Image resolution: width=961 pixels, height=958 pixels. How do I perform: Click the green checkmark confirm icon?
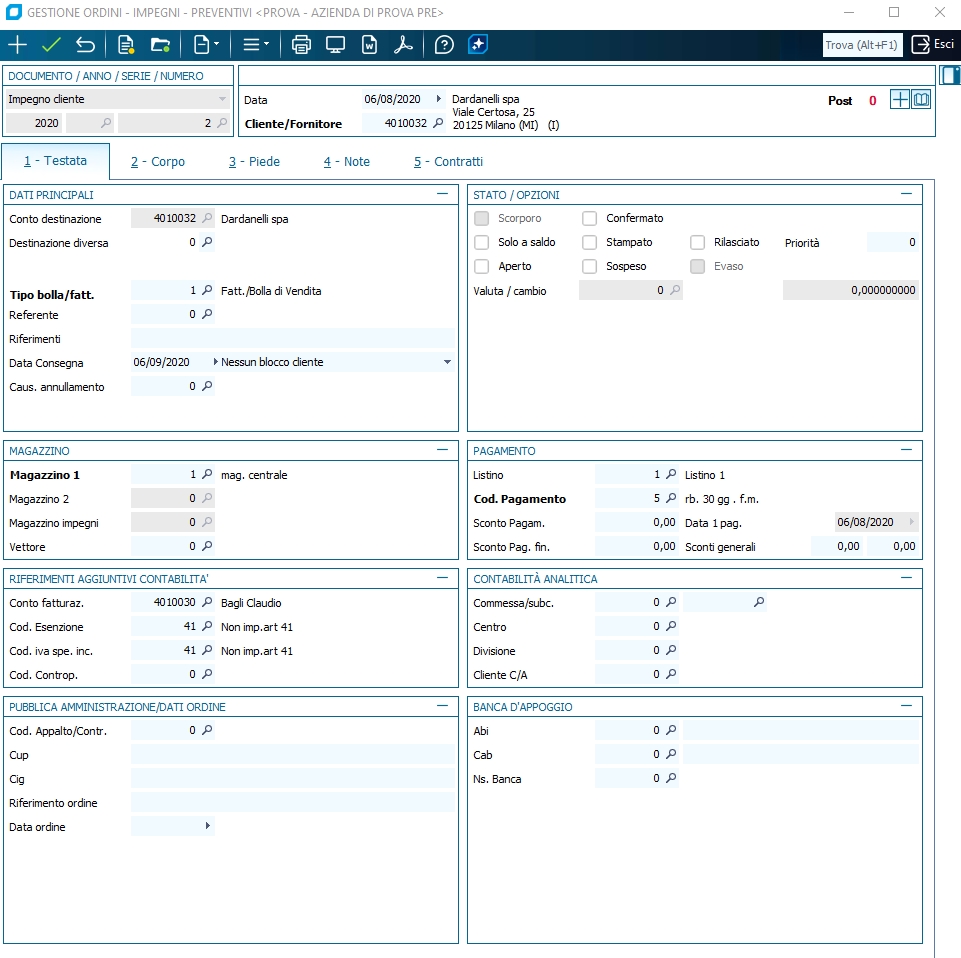point(51,45)
